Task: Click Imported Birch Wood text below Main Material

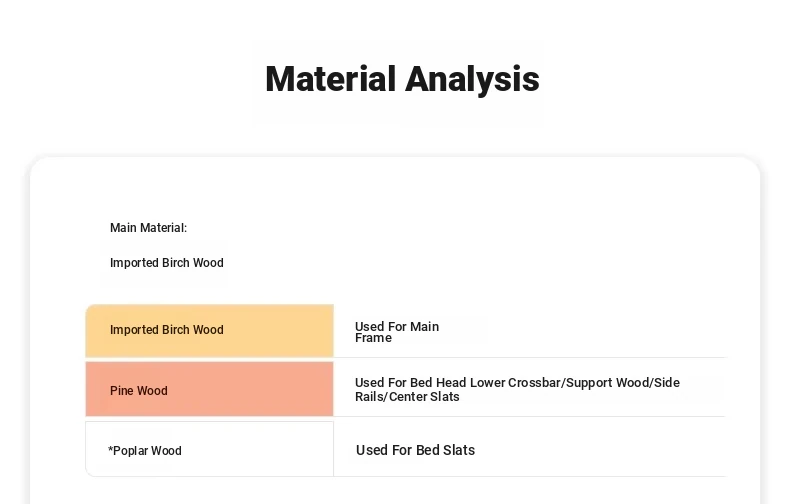Action: [167, 263]
